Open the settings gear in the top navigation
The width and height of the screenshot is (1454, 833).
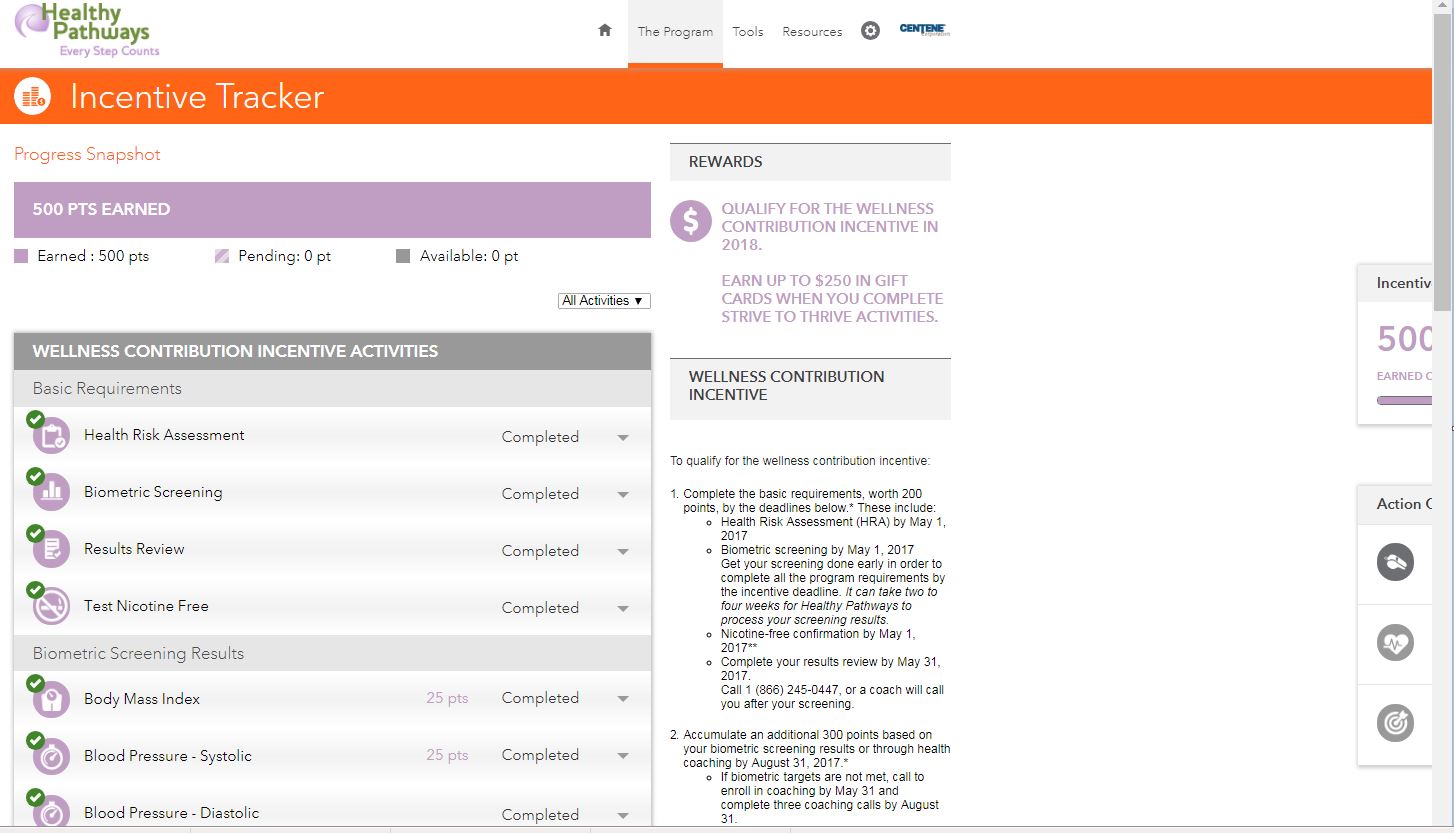869,31
